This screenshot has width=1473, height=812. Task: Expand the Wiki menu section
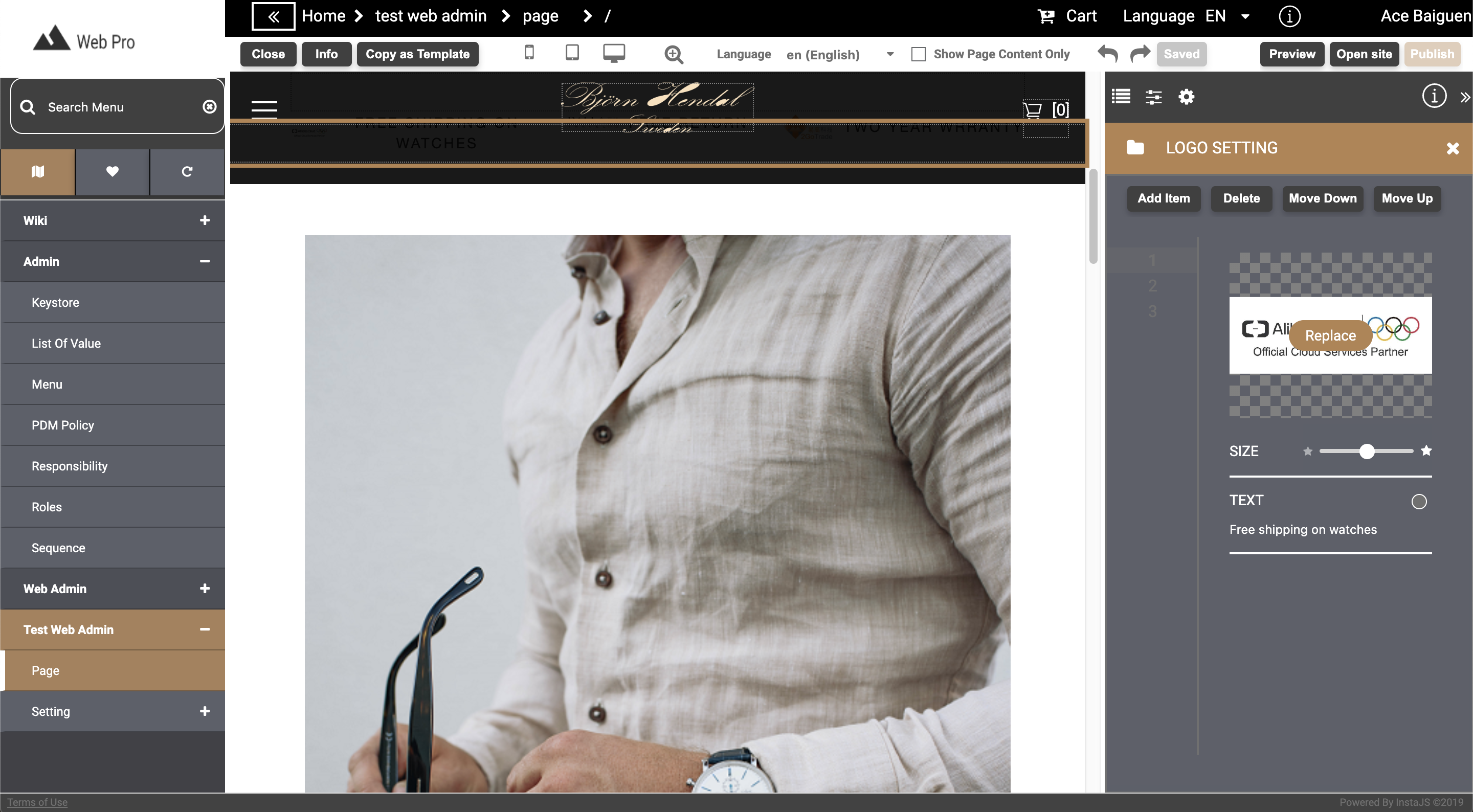(204, 220)
